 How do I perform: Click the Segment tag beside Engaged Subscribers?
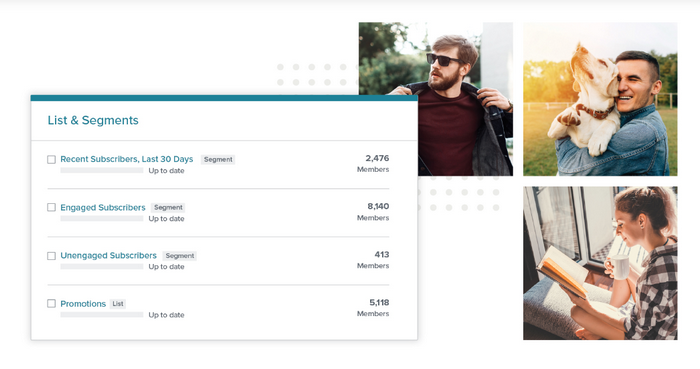click(x=168, y=207)
